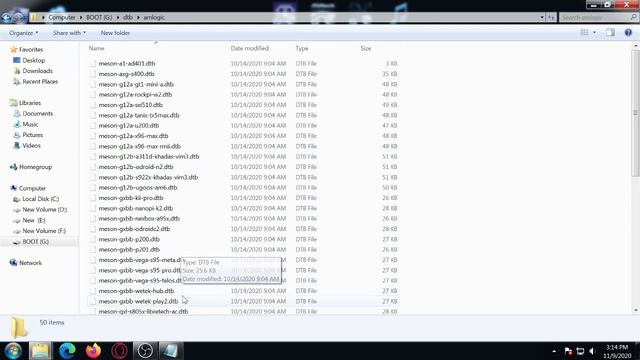Sort by the Size column header

pyautogui.click(x=366, y=48)
